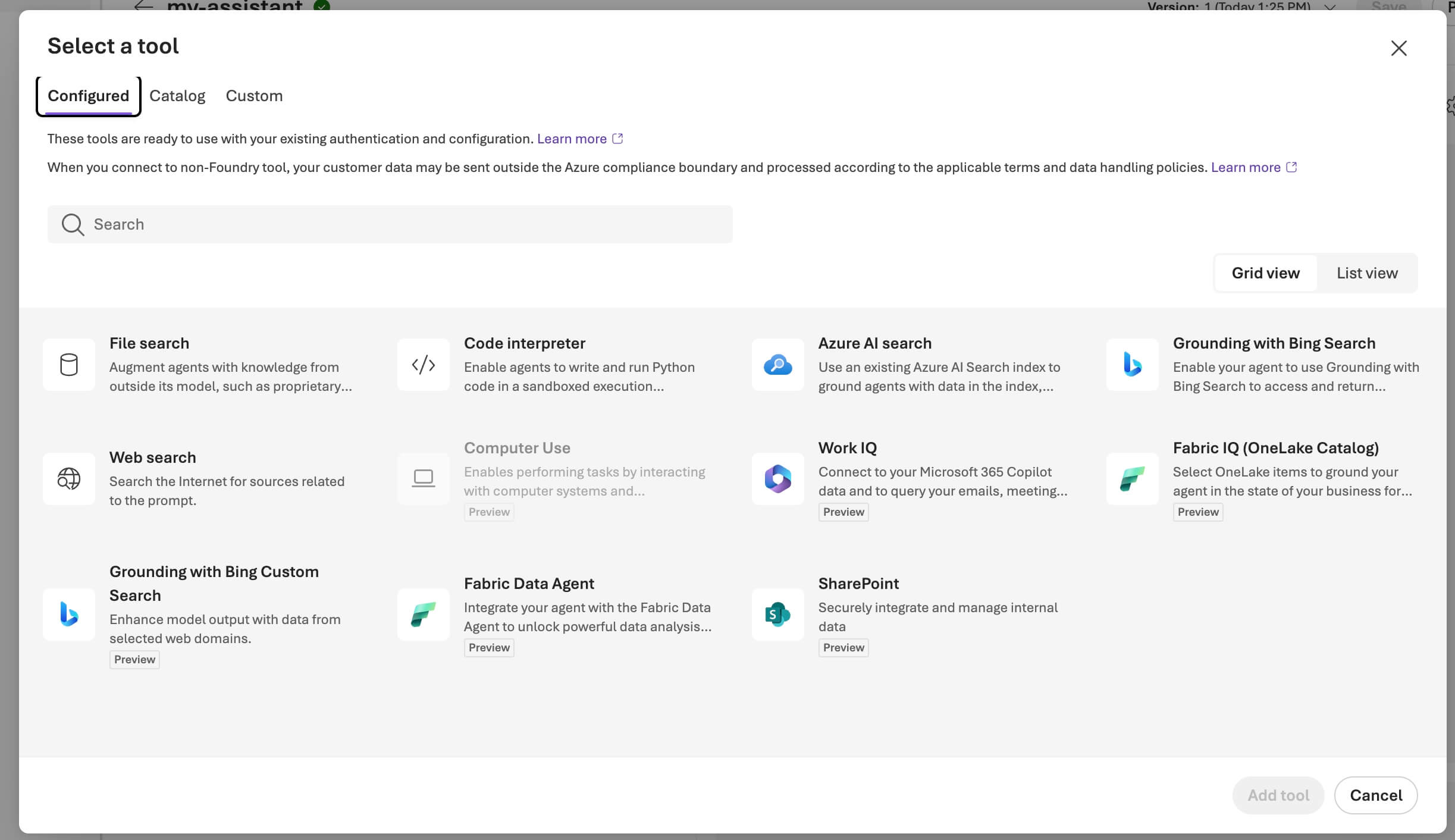Click the Code interpreter title
Image resolution: width=1455 pixels, height=840 pixels.
point(525,343)
